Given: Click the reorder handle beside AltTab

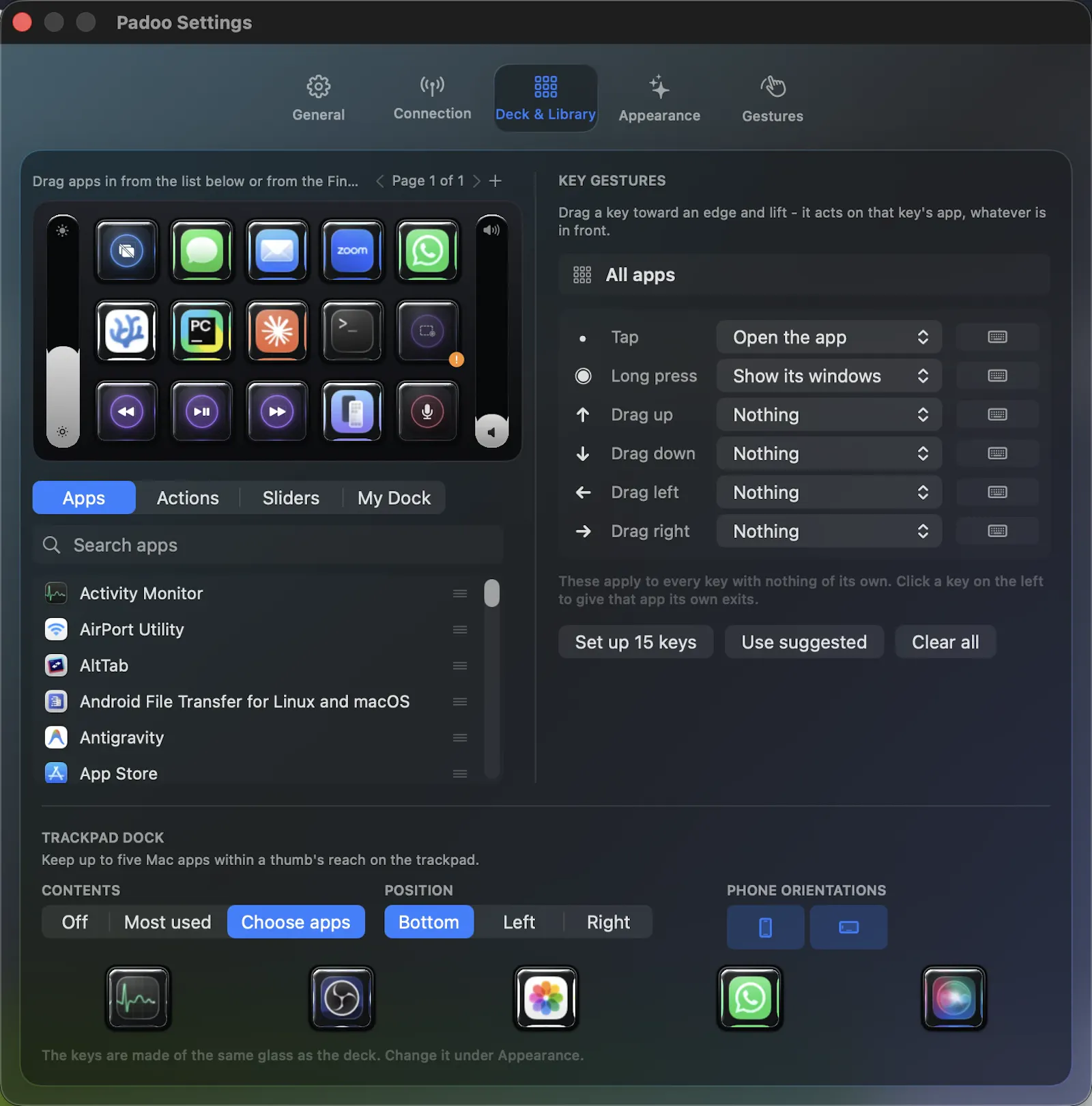Looking at the screenshot, I should pyautogui.click(x=460, y=666).
